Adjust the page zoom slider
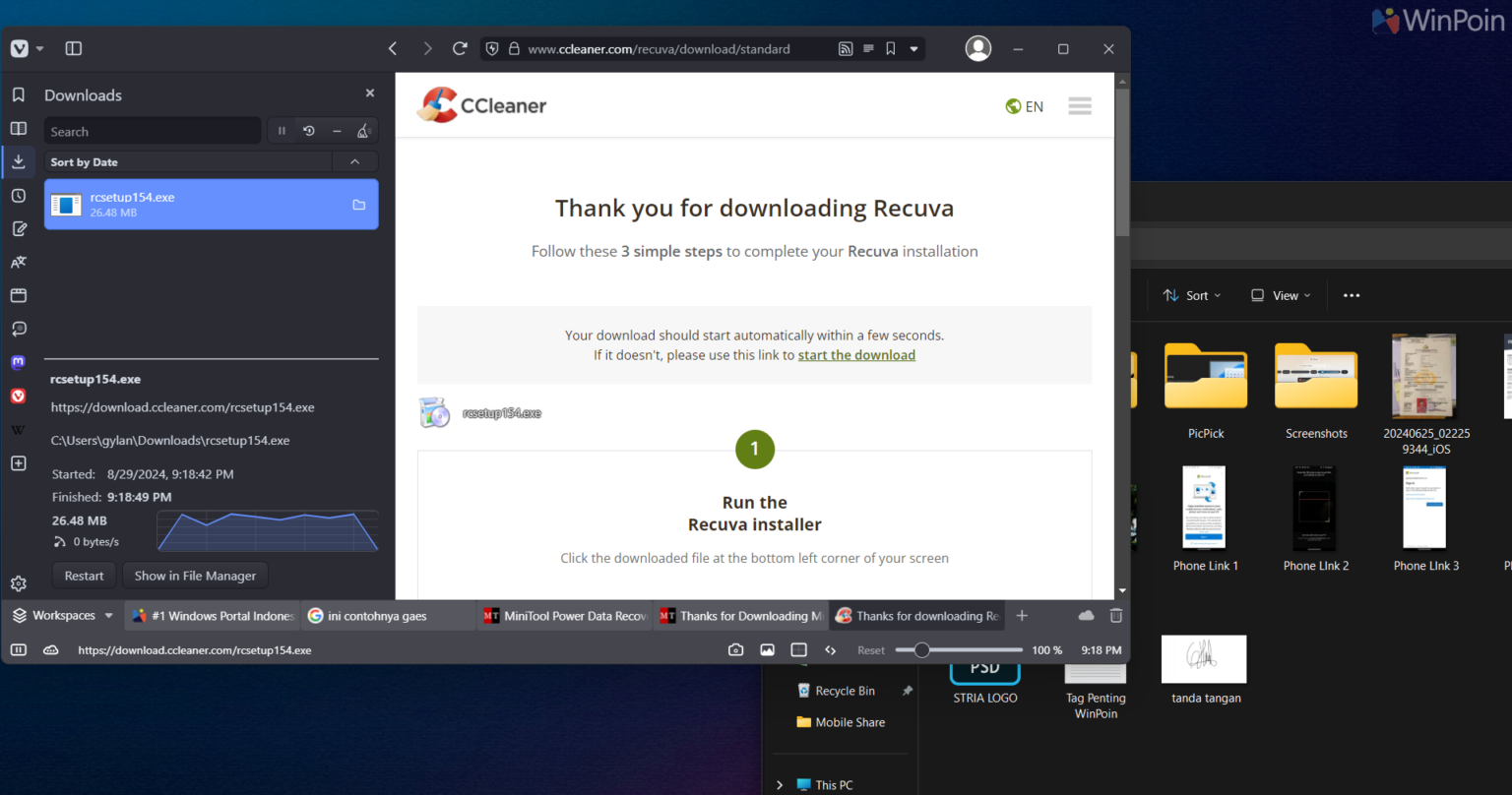The width and height of the screenshot is (1512, 795). [921, 649]
